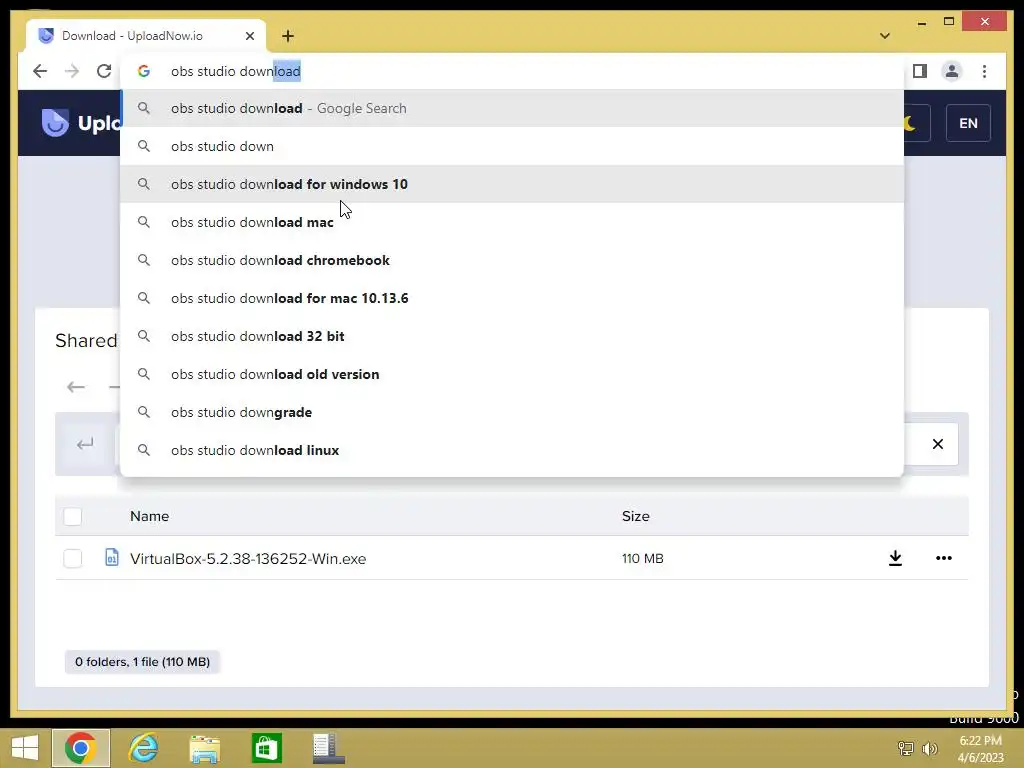Switch to the Download - UploadNow.io tab
Image resolution: width=1024 pixels, height=768 pixels.
pyautogui.click(x=146, y=36)
